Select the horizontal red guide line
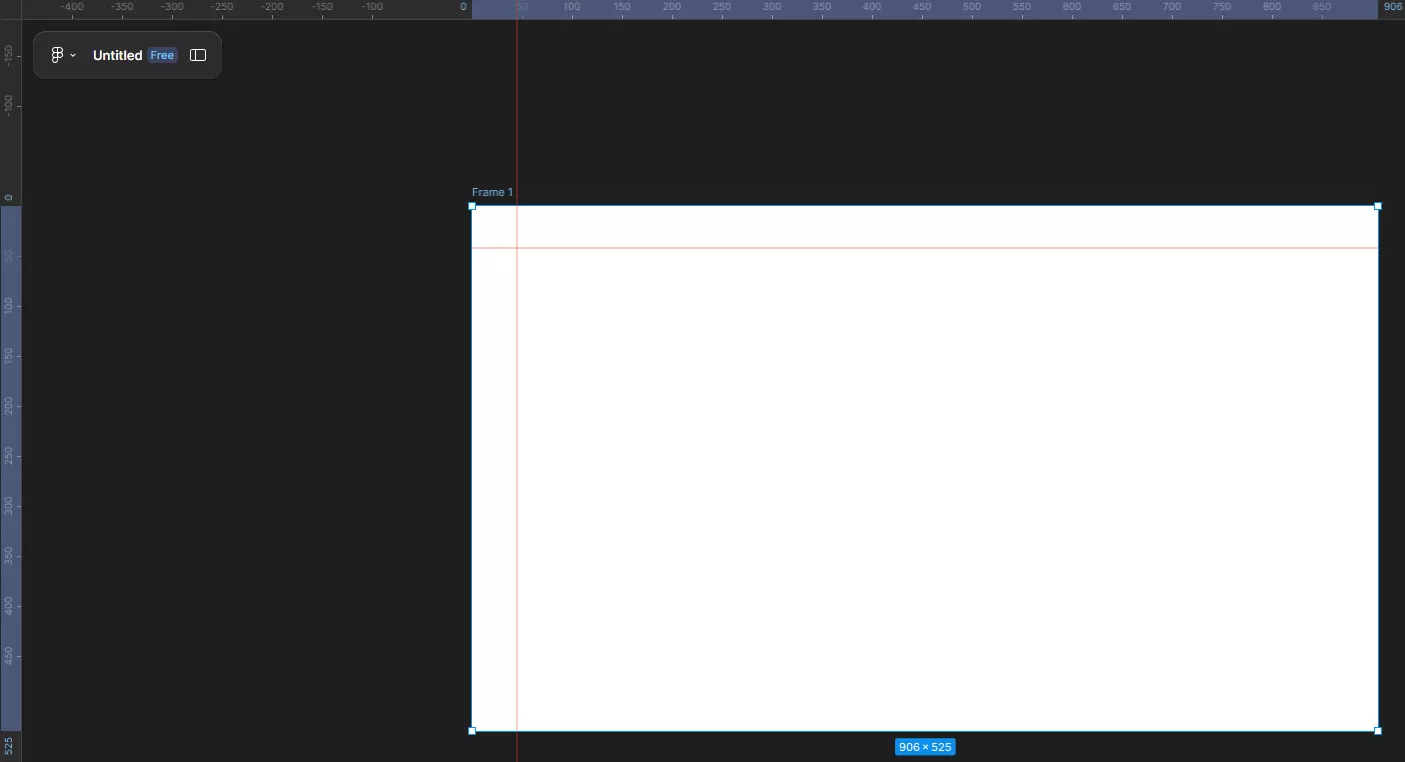This screenshot has width=1405, height=762. click(x=900, y=247)
